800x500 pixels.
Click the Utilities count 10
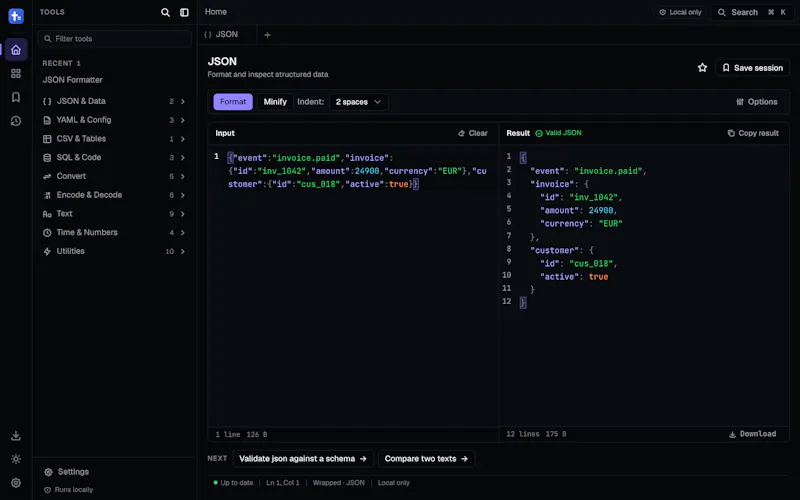coord(169,252)
